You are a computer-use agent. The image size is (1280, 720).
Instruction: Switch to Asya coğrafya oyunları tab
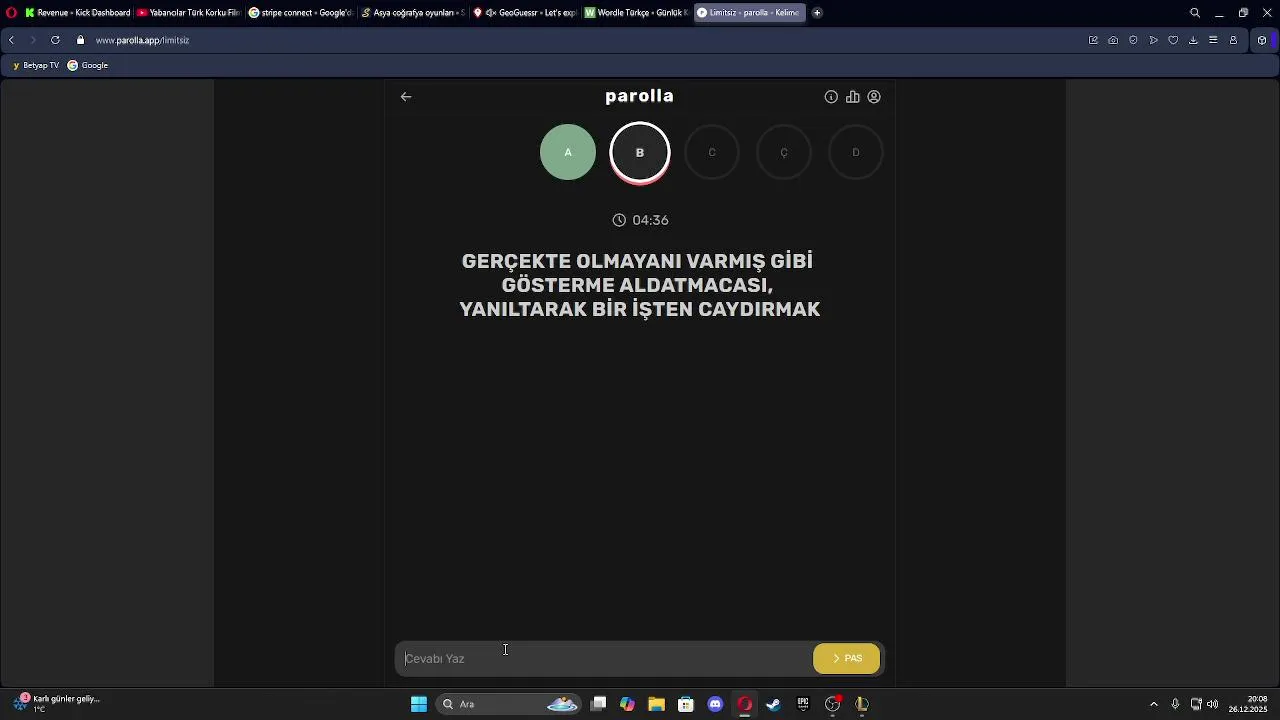pyautogui.click(x=412, y=13)
